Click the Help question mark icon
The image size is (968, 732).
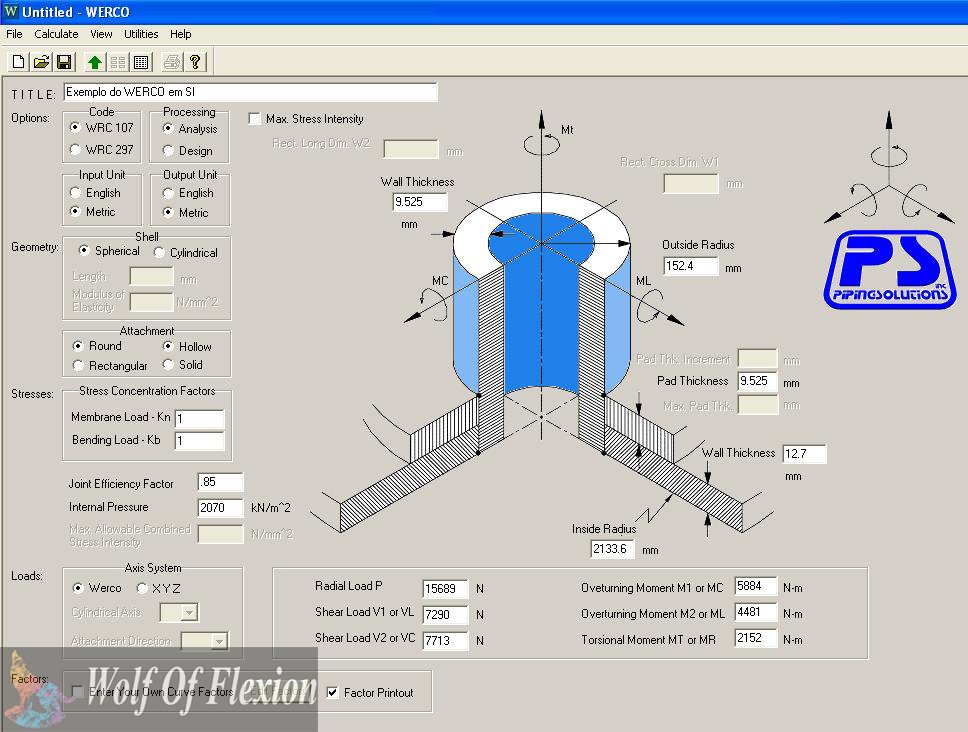pos(194,62)
